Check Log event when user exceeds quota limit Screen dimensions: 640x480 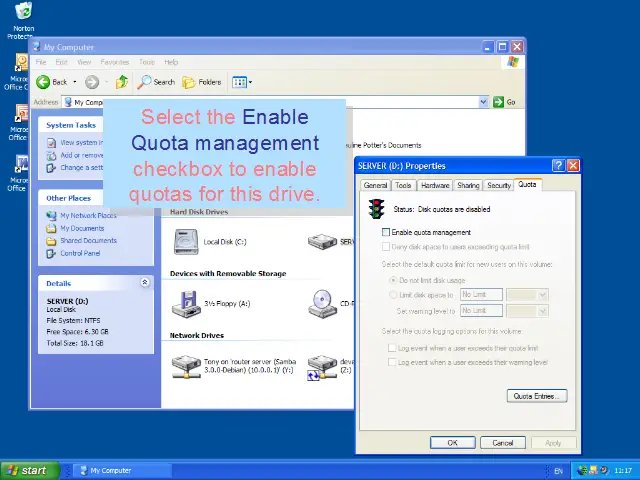392,348
